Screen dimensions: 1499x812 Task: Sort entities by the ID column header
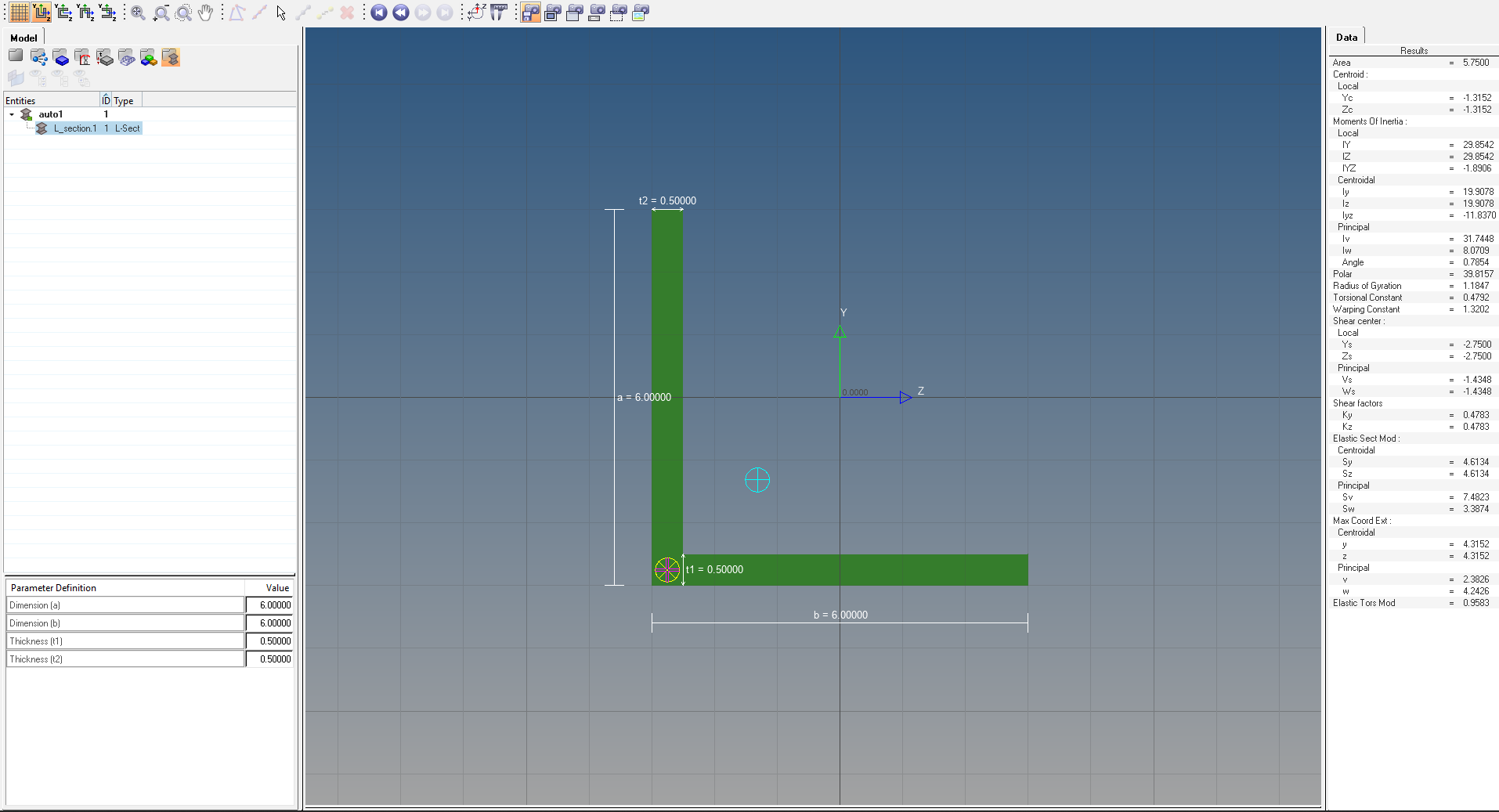coord(106,100)
